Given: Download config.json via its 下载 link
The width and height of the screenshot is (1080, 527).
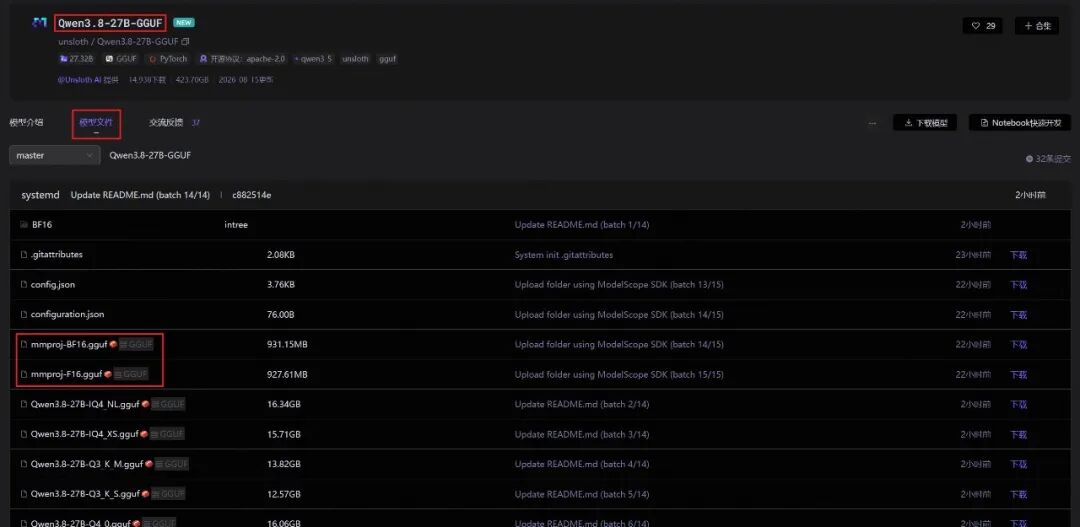Looking at the screenshot, I should [x=1018, y=285].
